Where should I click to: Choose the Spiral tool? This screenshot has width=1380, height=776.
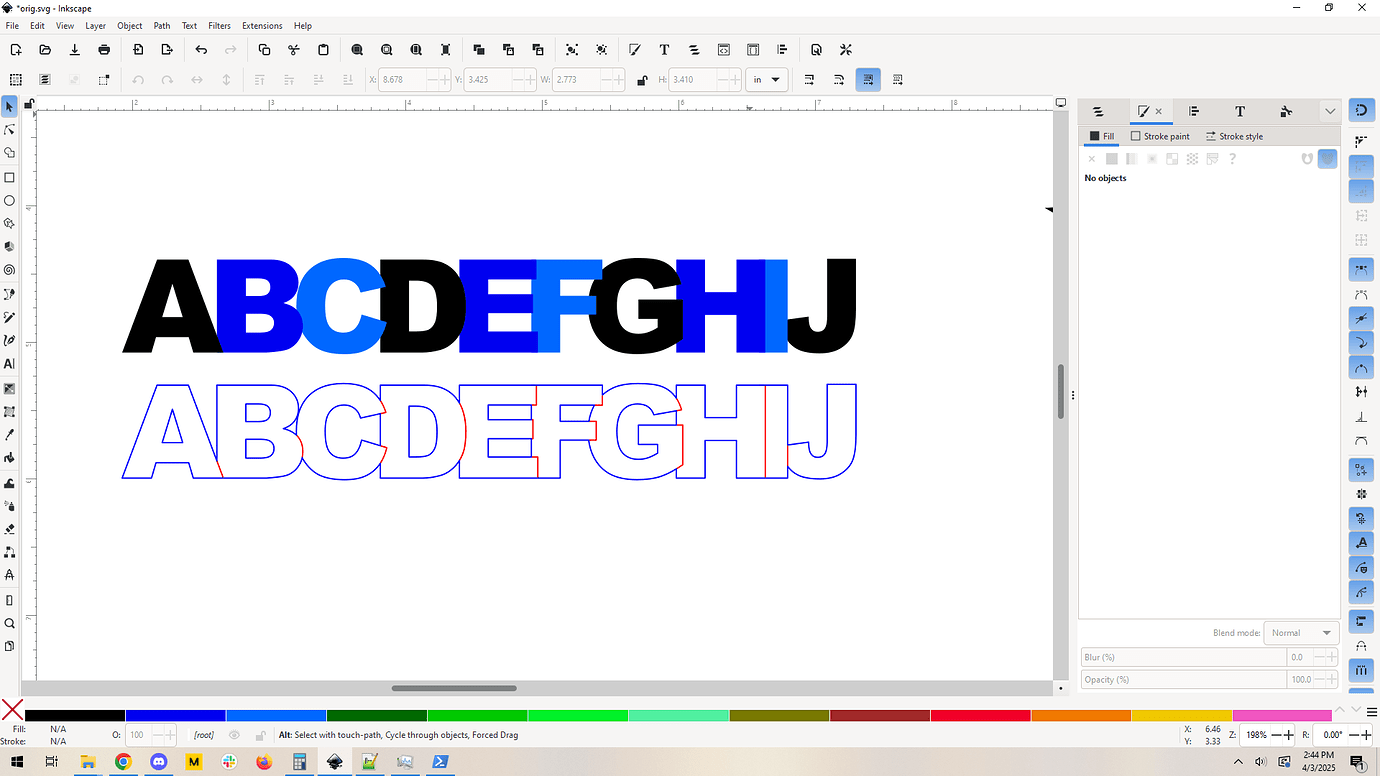(10, 270)
